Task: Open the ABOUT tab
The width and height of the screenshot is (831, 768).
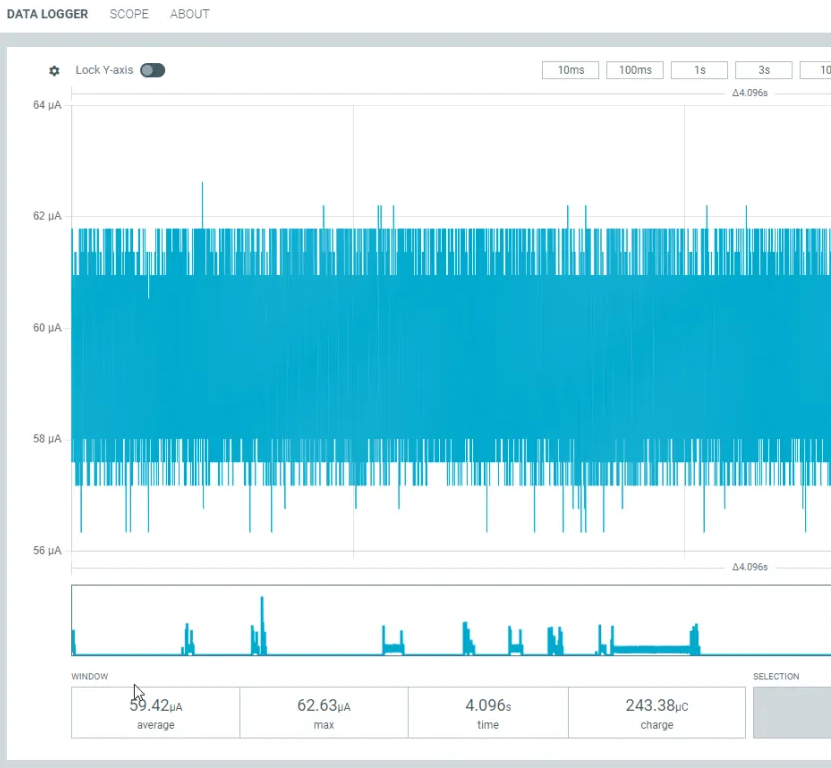Action: [x=190, y=14]
